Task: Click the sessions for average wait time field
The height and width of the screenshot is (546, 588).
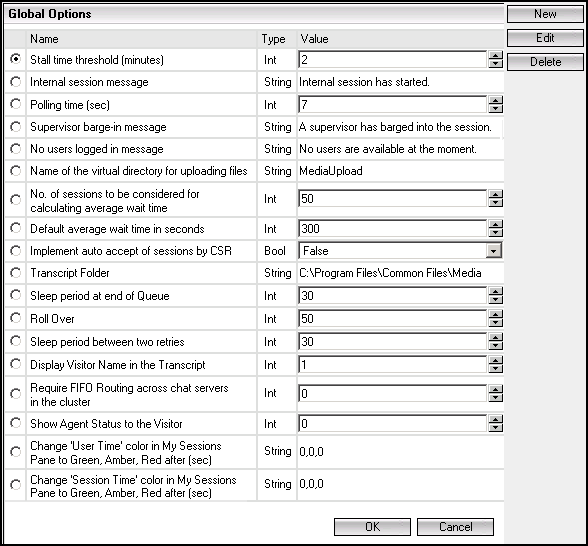Action: [x=393, y=198]
